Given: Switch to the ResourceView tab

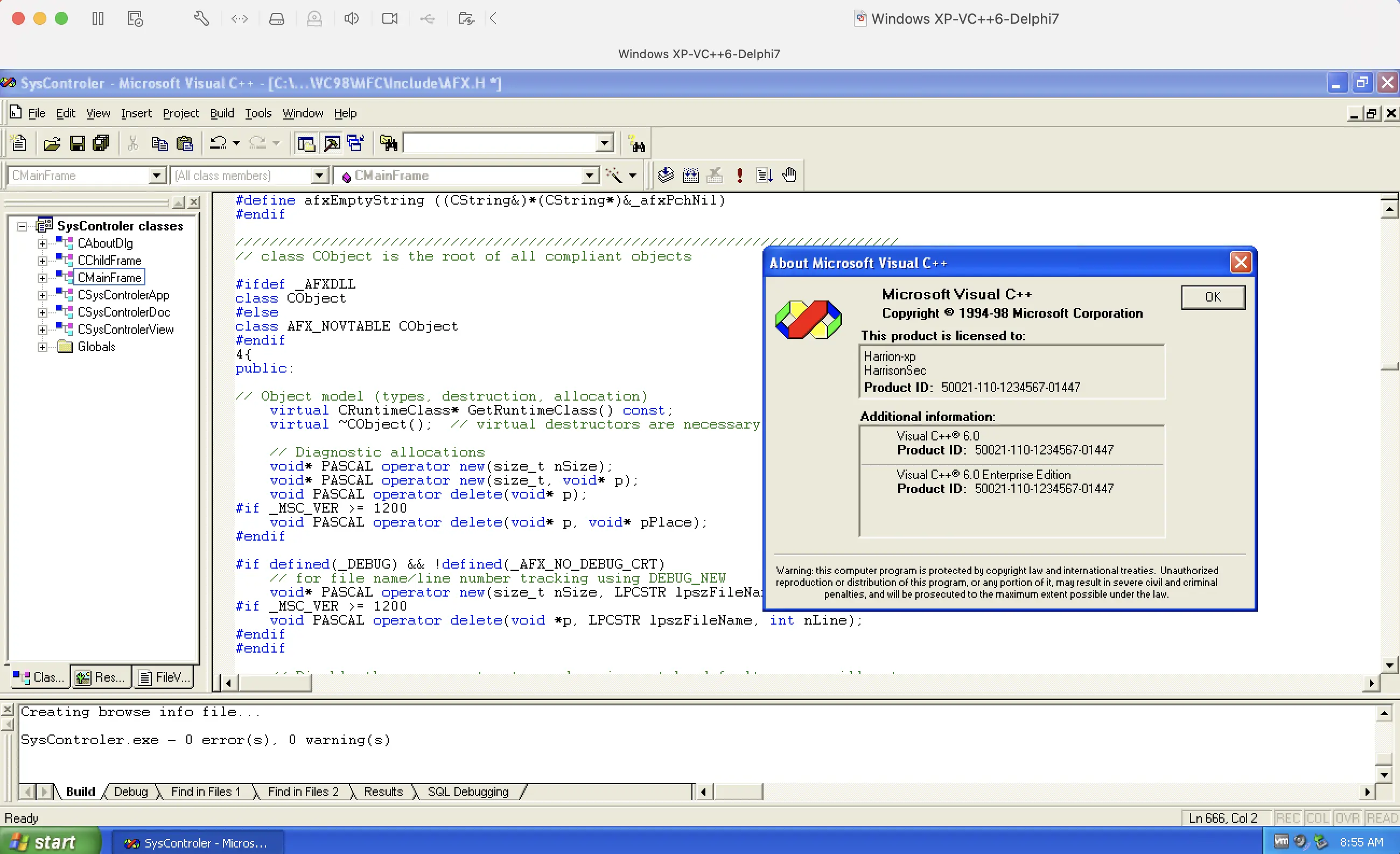Looking at the screenshot, I should pos(101,677).
